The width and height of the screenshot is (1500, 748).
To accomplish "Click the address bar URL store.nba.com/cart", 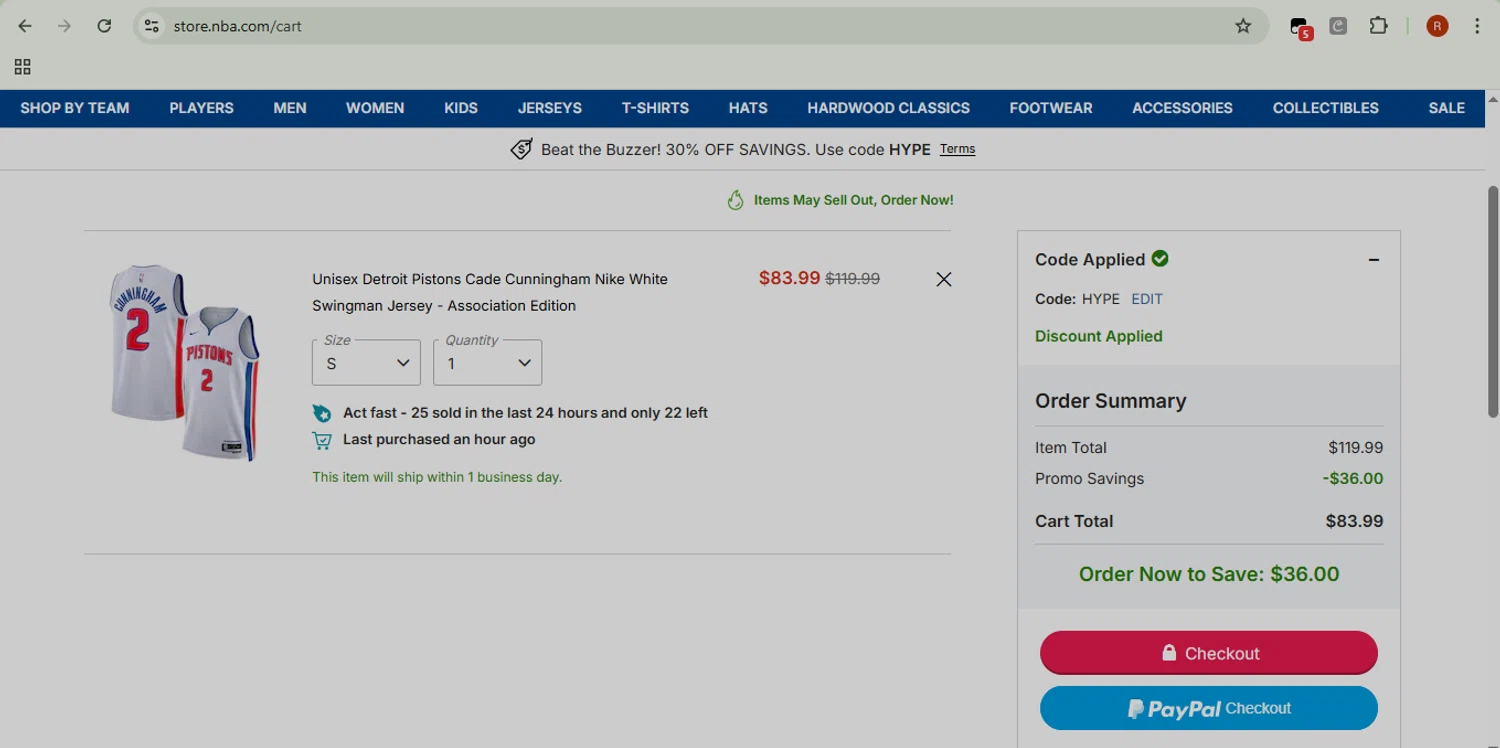I will point(237,26).
